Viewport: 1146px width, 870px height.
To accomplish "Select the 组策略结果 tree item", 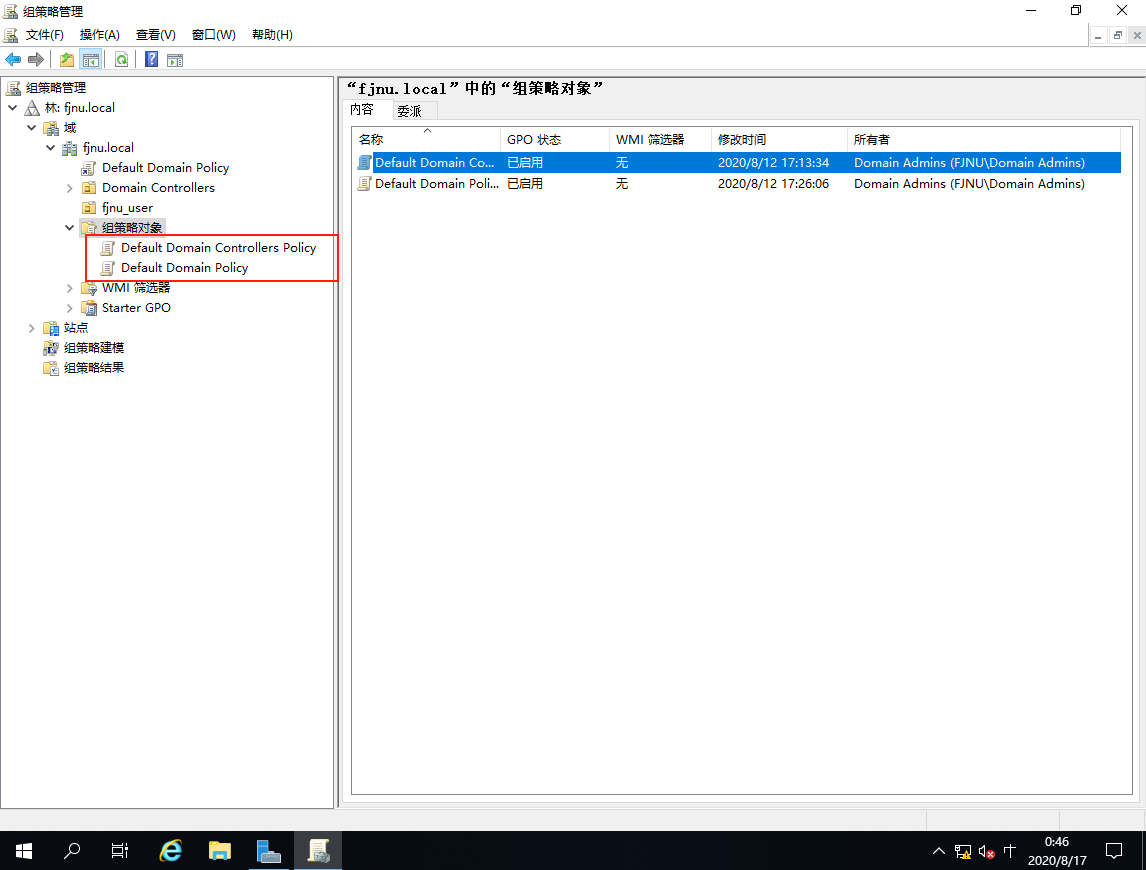I will (x=94, y=368).
